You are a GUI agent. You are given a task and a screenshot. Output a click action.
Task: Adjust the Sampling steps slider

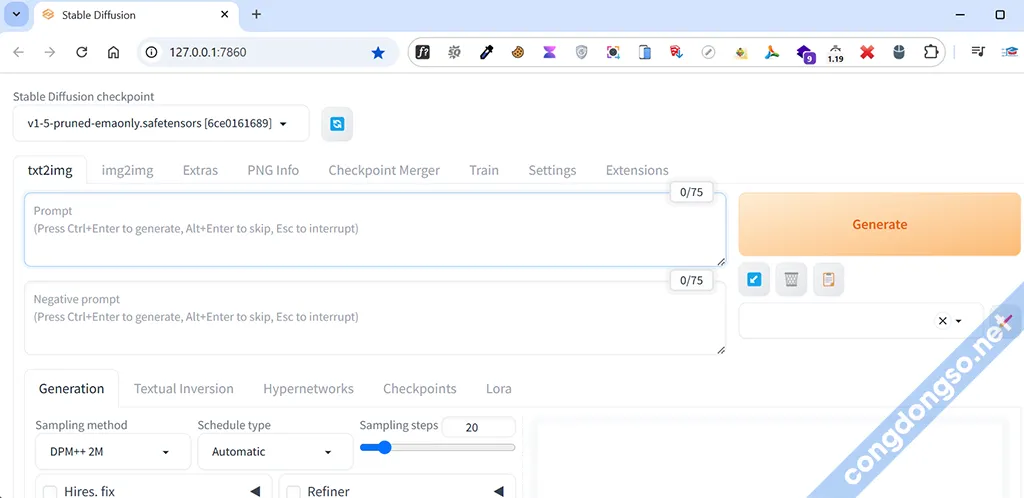point(438,448)
